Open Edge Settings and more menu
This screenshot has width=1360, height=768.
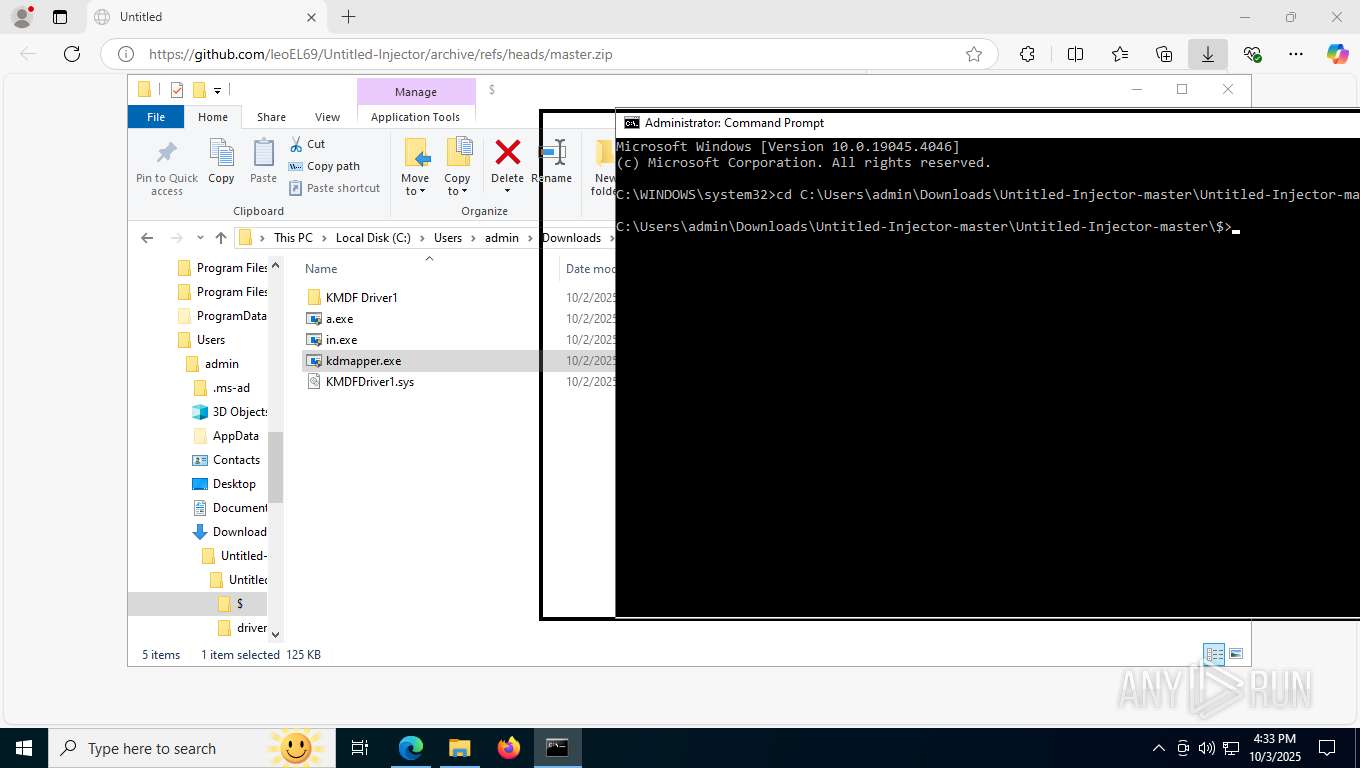point(1296,55)
